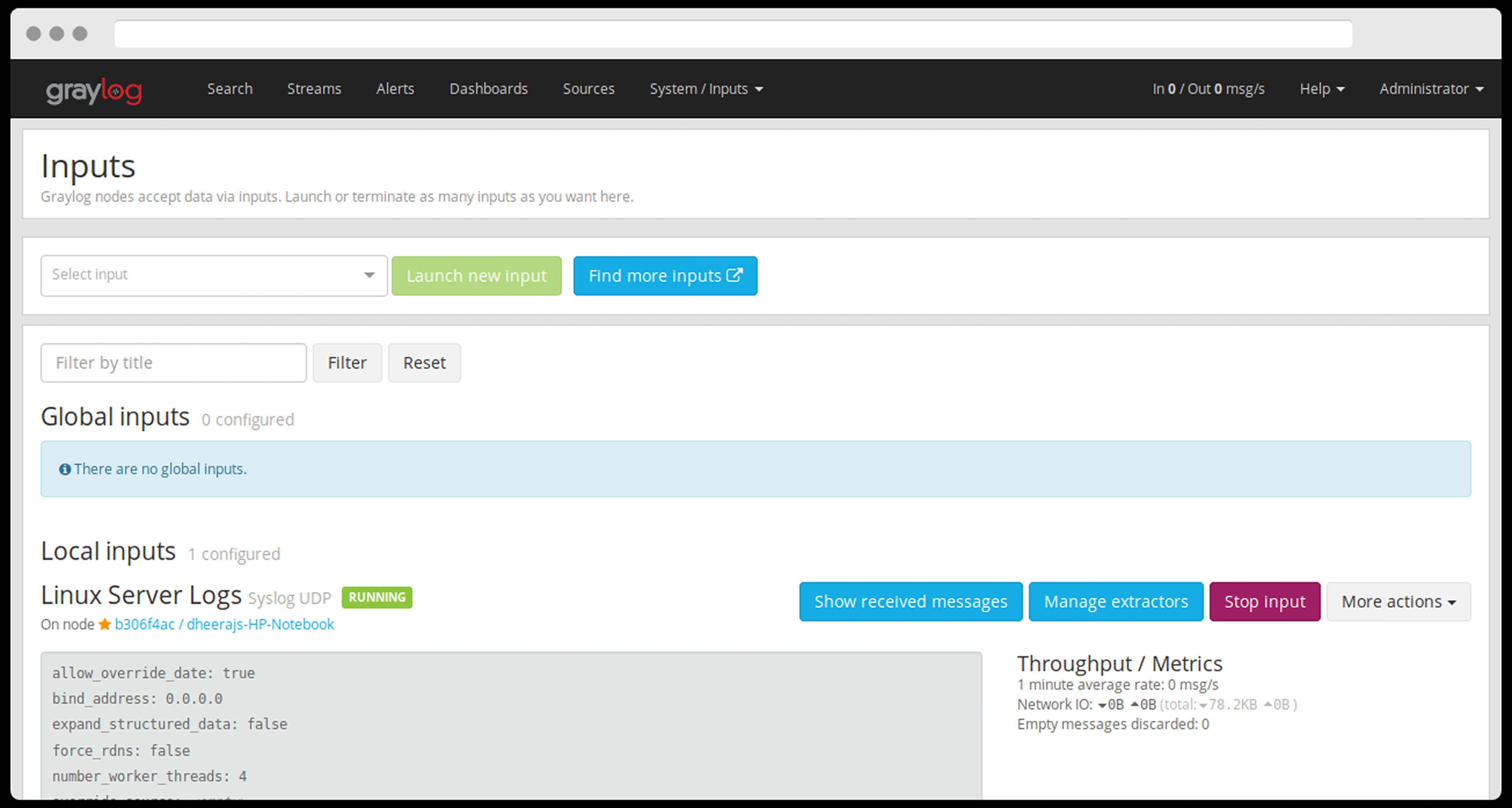This screenshot has width=1512, height=808.
Task: Click the external link icon on Find more inputs
Action: click(735, 275)
